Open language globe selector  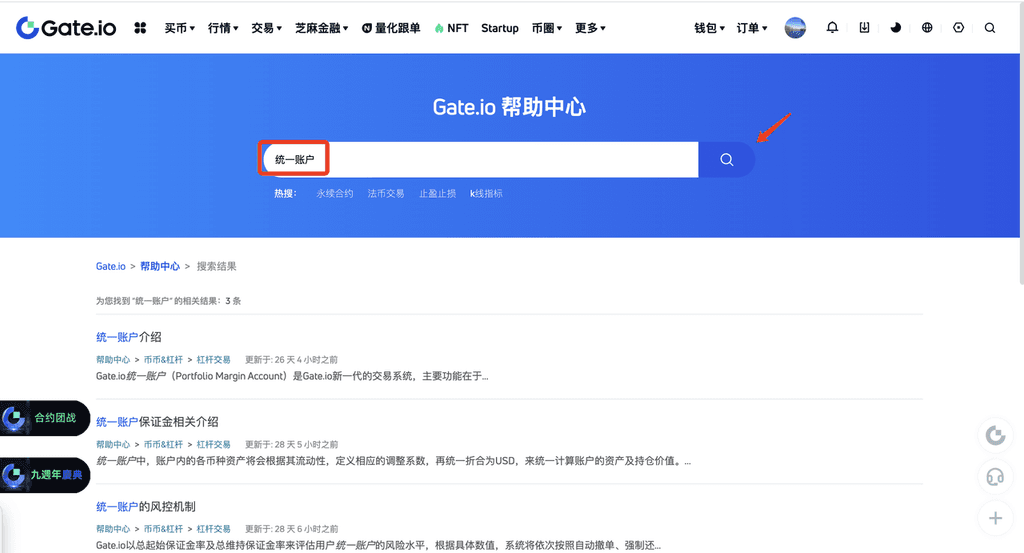[927, 28]
